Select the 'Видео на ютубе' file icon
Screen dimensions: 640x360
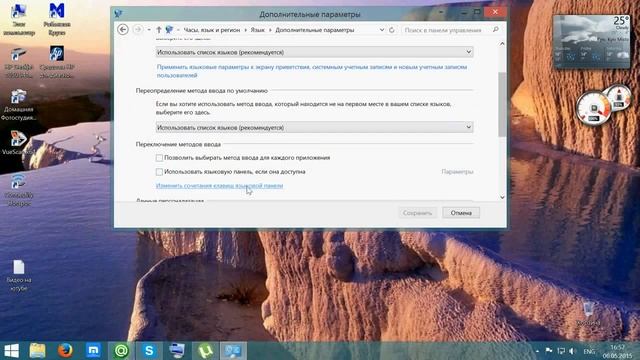19,276
